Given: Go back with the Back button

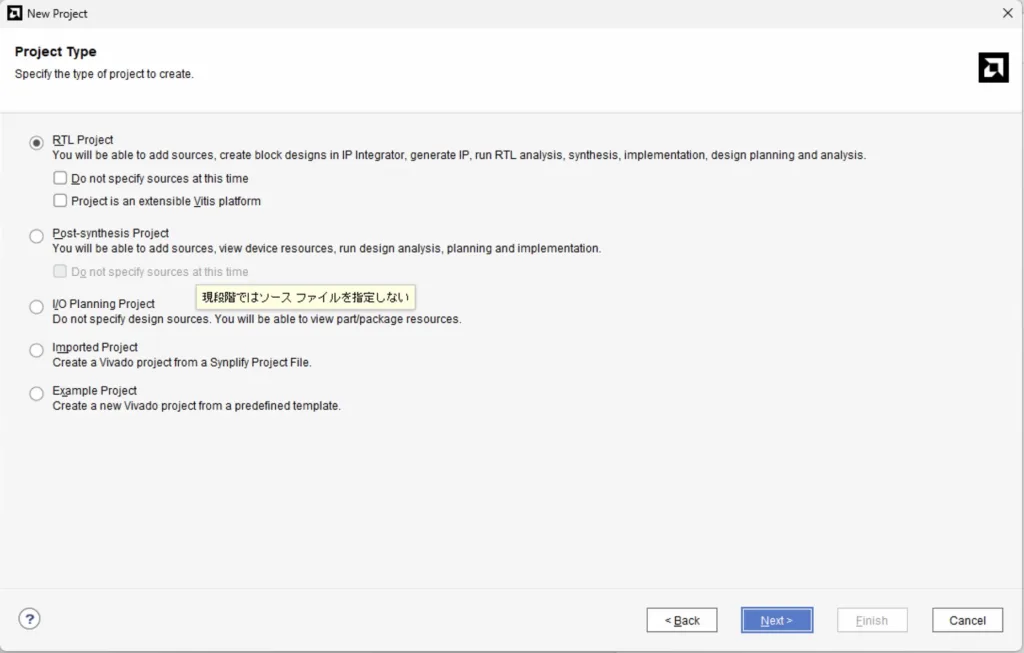Looking at the screenshot, I should [x=681, y=620].
